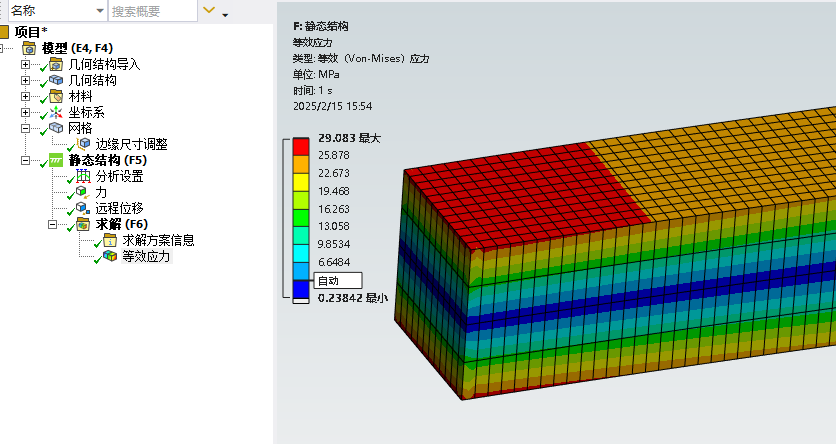This screenshot has height=444, width=836.
Task: Select 几何结构 tree item
Action: (93, 80)
